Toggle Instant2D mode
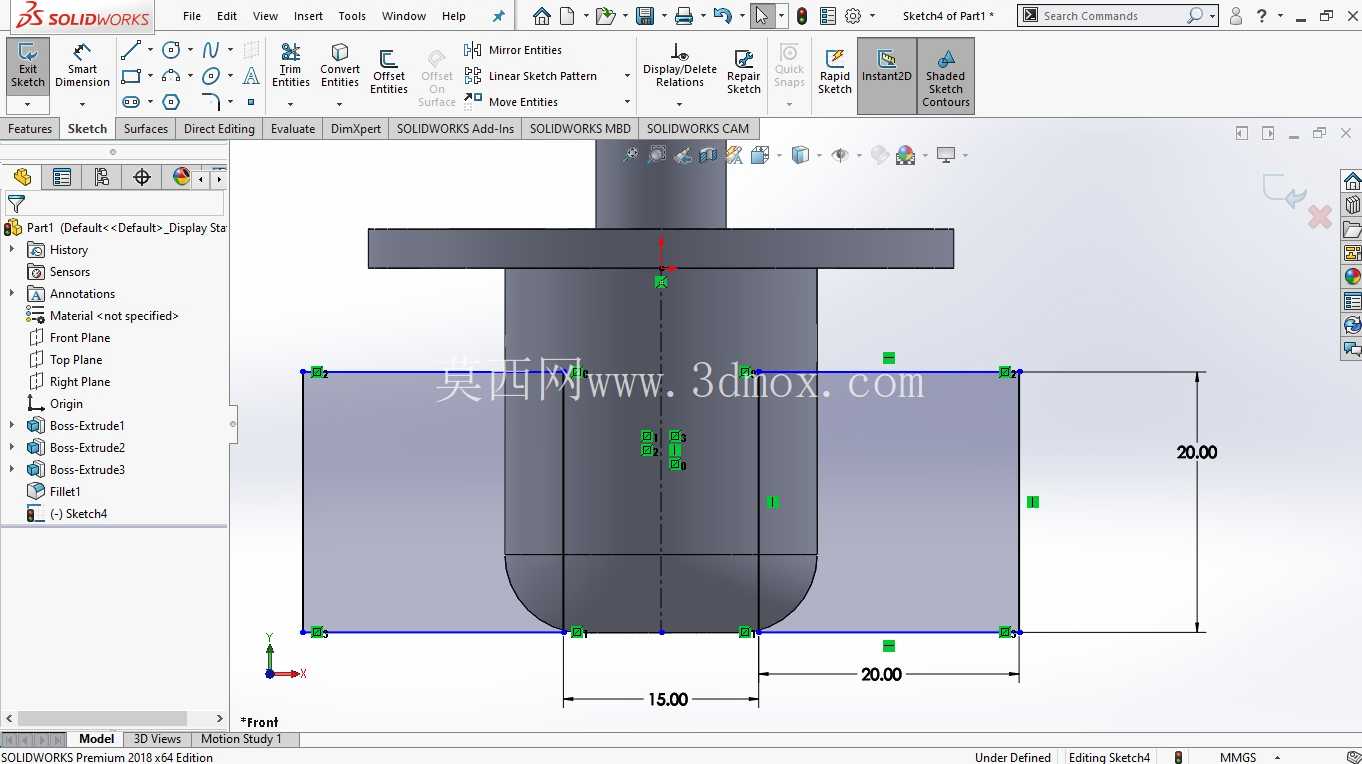Image resolution: width=1362 pixels, height=764 pixels. point(886,75)
